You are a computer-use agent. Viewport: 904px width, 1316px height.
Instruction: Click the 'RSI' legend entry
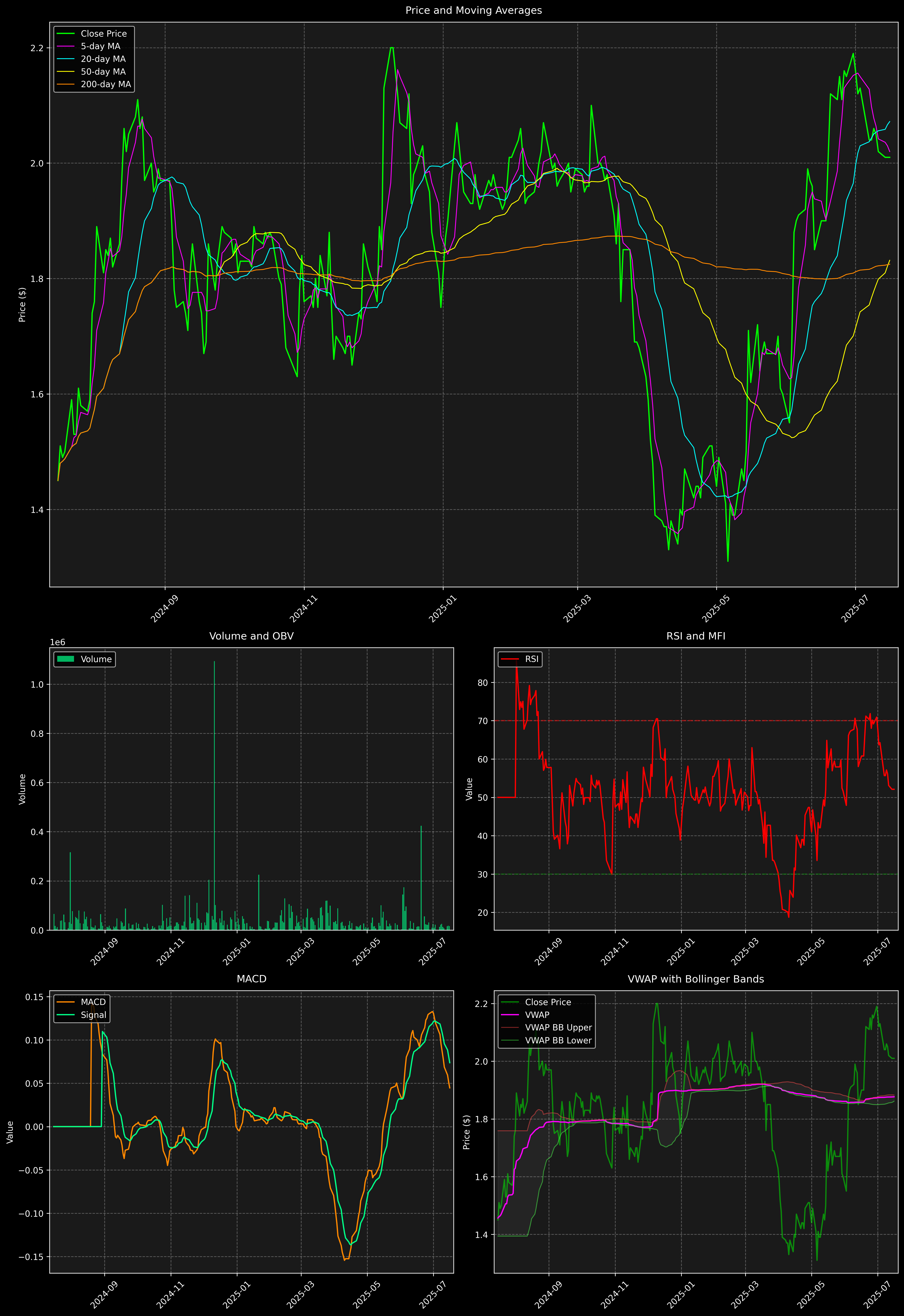pyautogui.click(x=532, y=659)
